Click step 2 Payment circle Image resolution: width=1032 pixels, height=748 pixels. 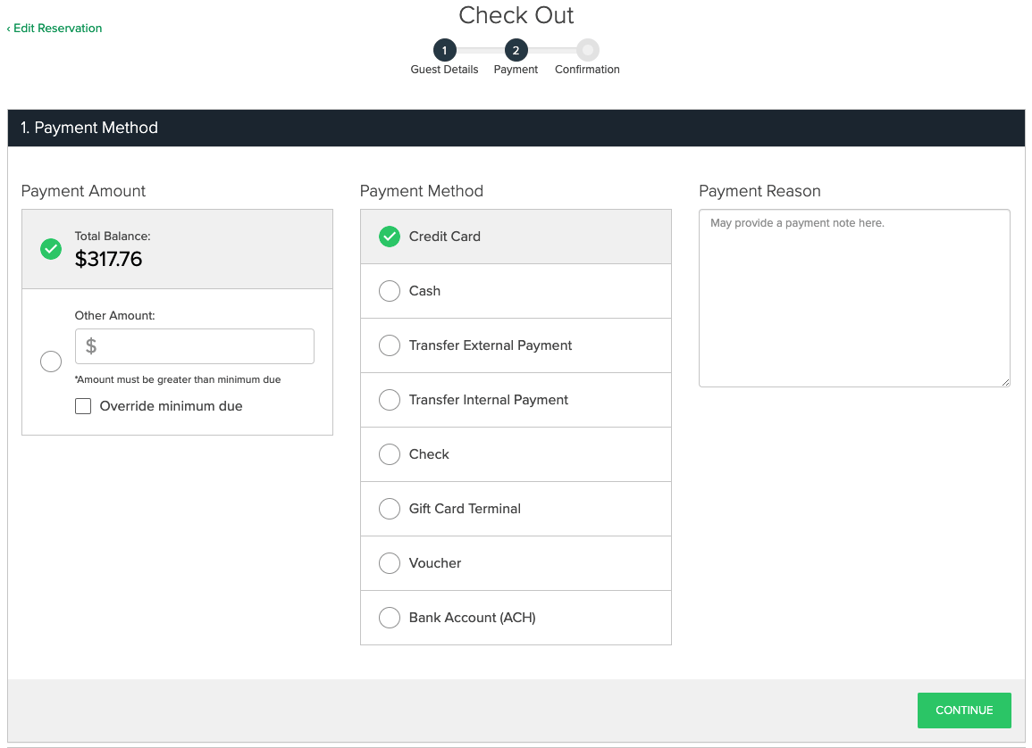point(516,50)
